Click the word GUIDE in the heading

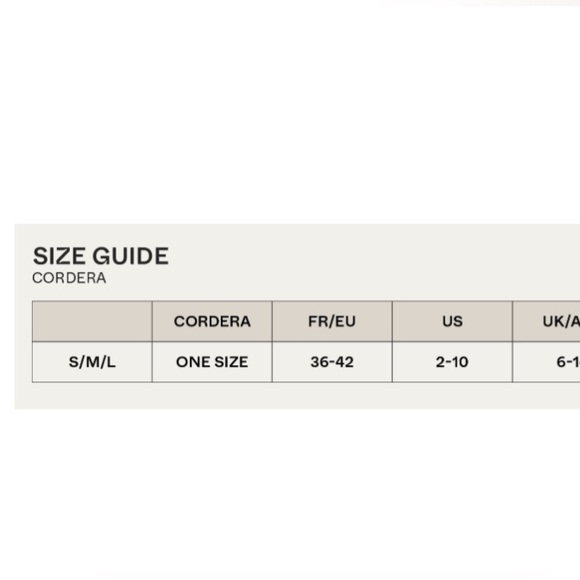(131, 256)
